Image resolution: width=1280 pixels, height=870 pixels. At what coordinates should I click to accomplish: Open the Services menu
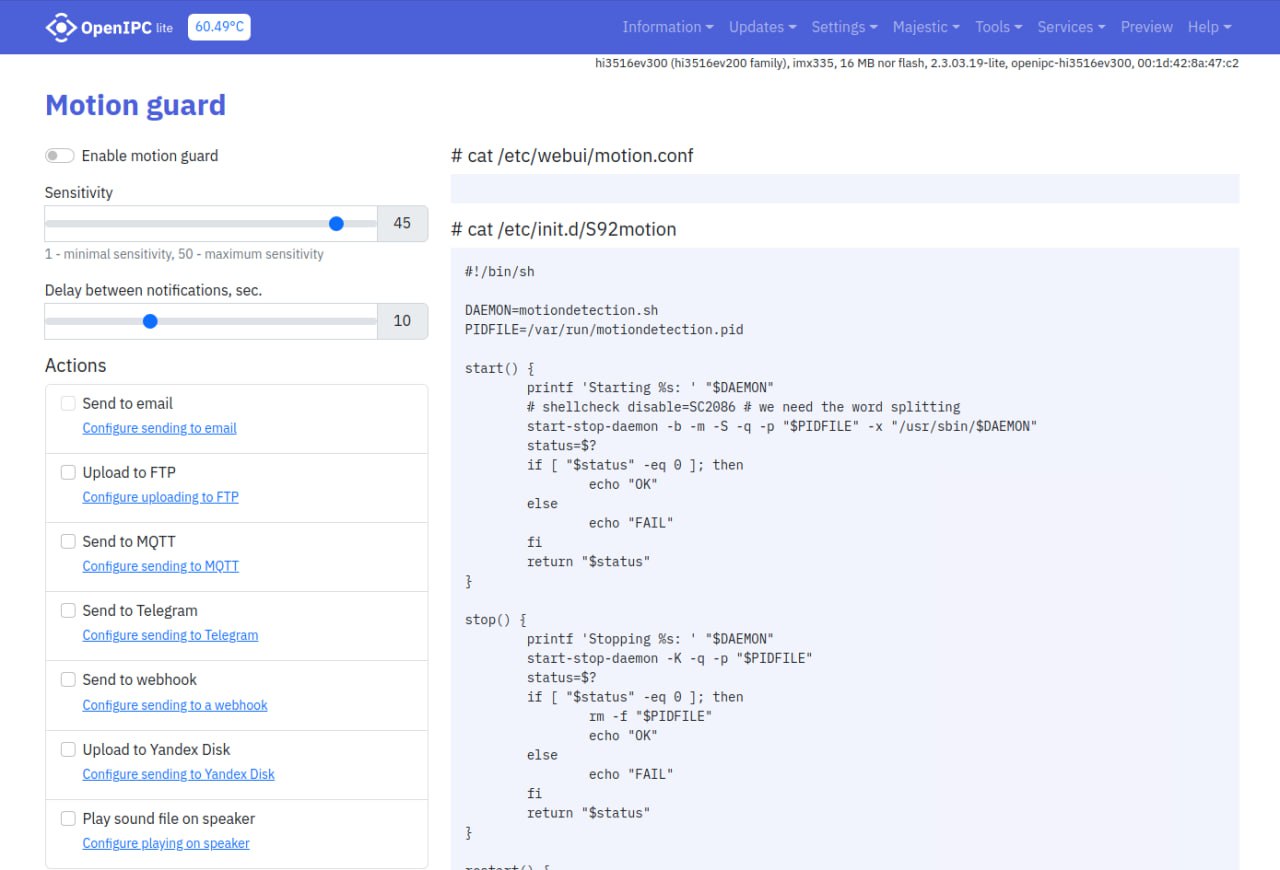point(1070,27)
